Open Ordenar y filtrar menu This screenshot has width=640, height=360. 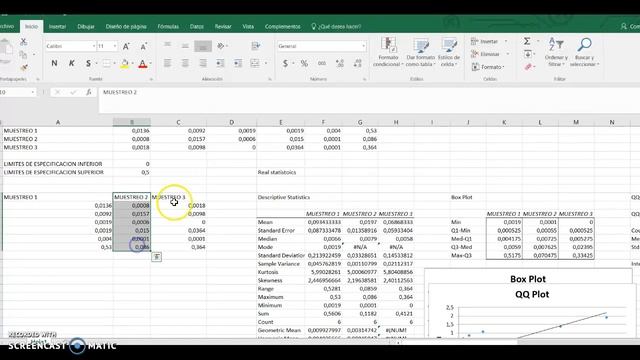pyautogui.click(x=556, y=52)
